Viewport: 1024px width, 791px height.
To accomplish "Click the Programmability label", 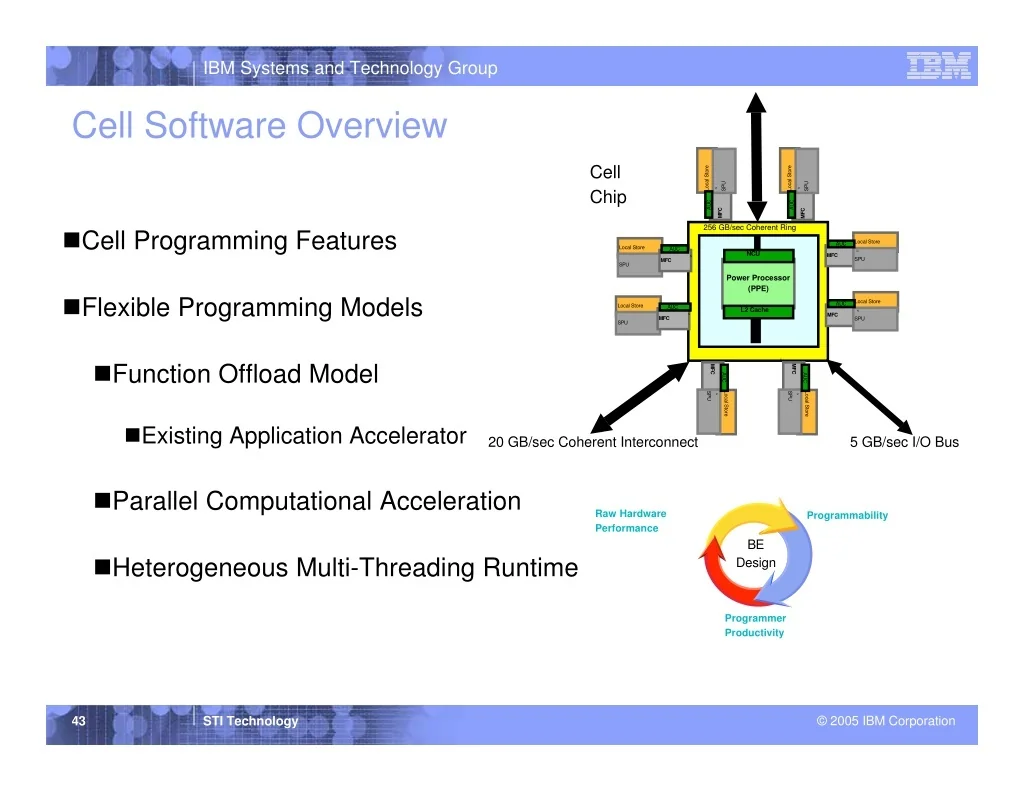I will [x=847, y=515].
